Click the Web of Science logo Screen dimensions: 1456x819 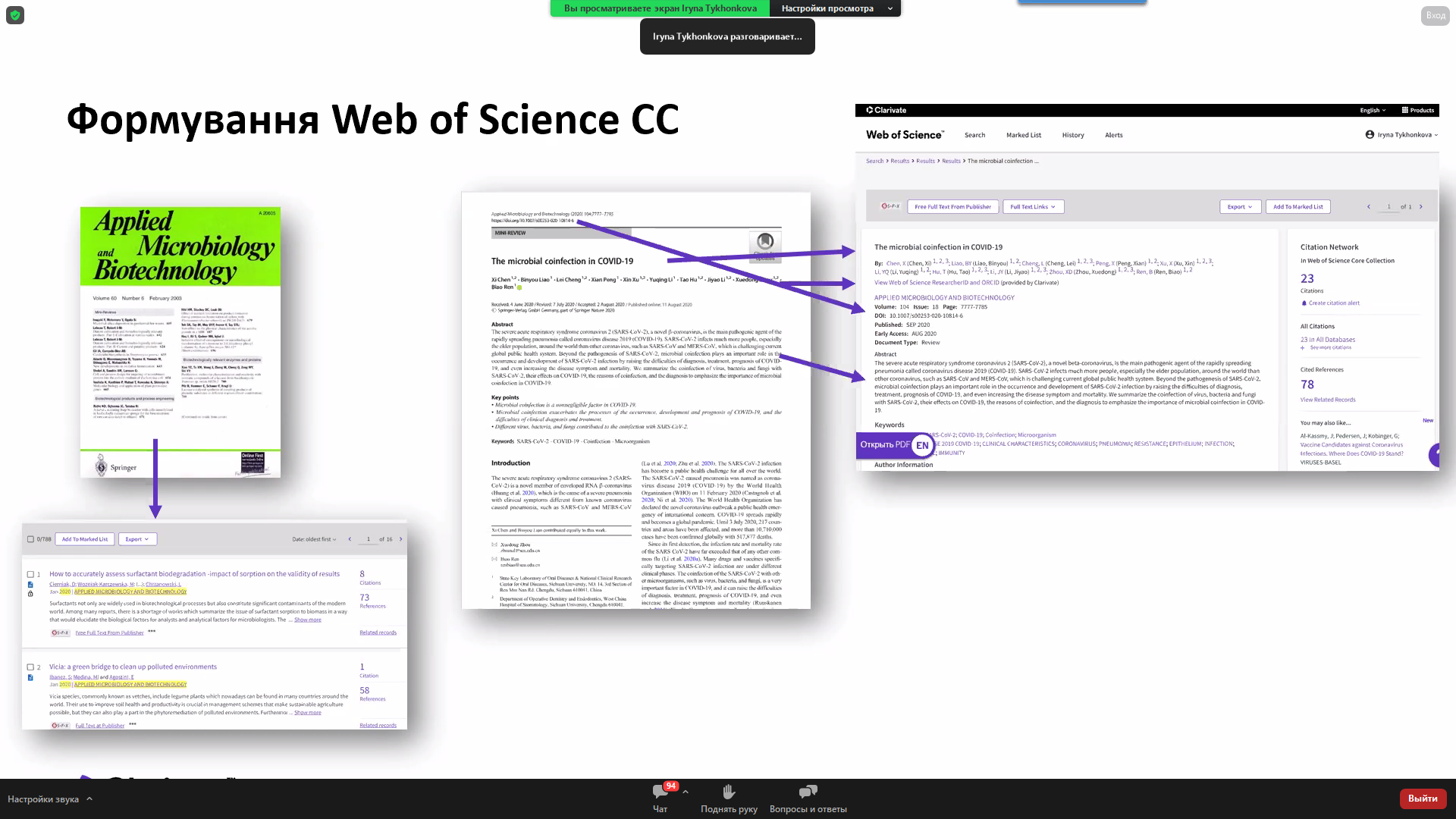(x=905, y=135)
